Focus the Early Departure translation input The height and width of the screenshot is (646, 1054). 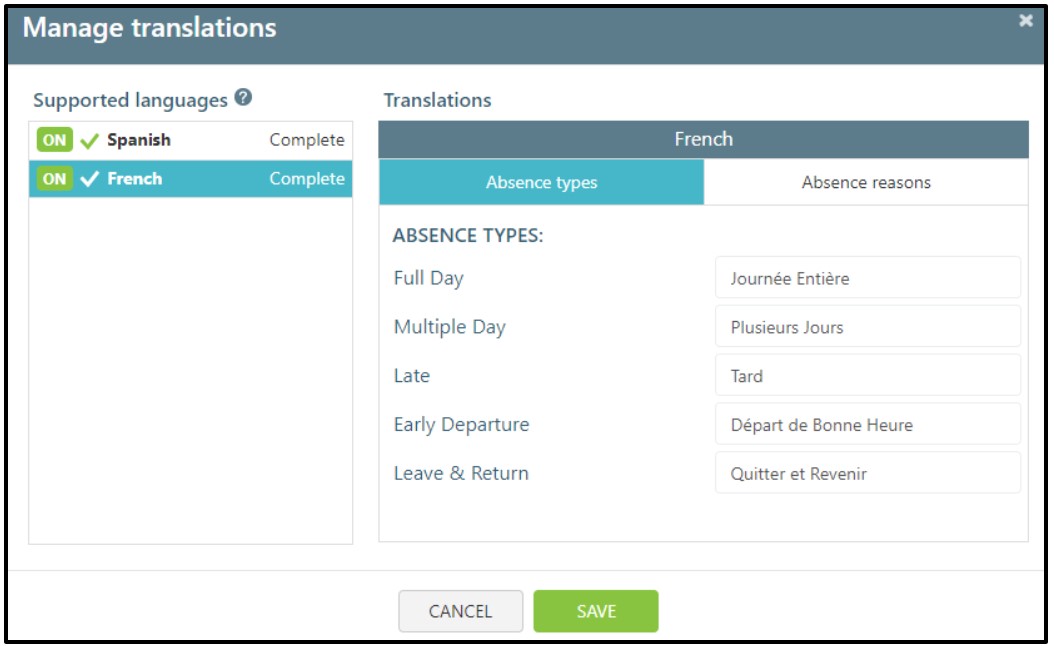click(x=867, y=425)
